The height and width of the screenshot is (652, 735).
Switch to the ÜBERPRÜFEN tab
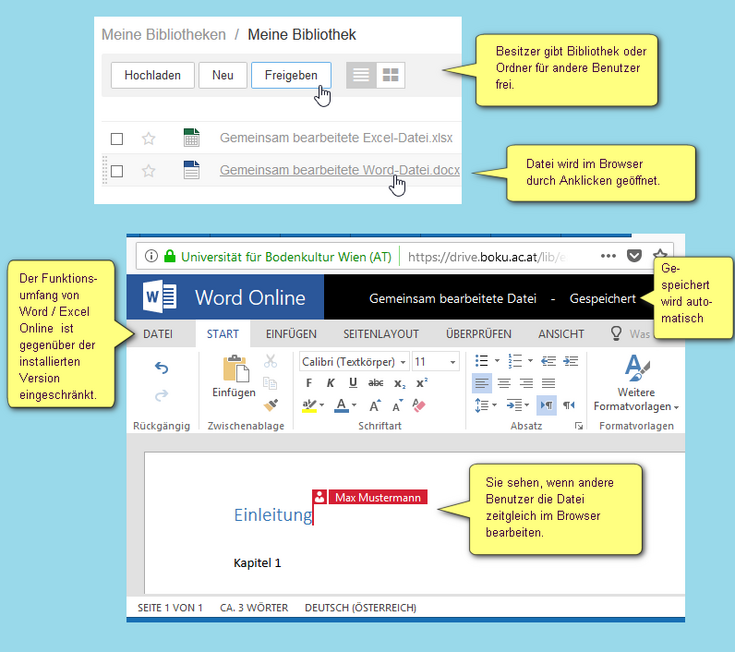pos(479,334)
